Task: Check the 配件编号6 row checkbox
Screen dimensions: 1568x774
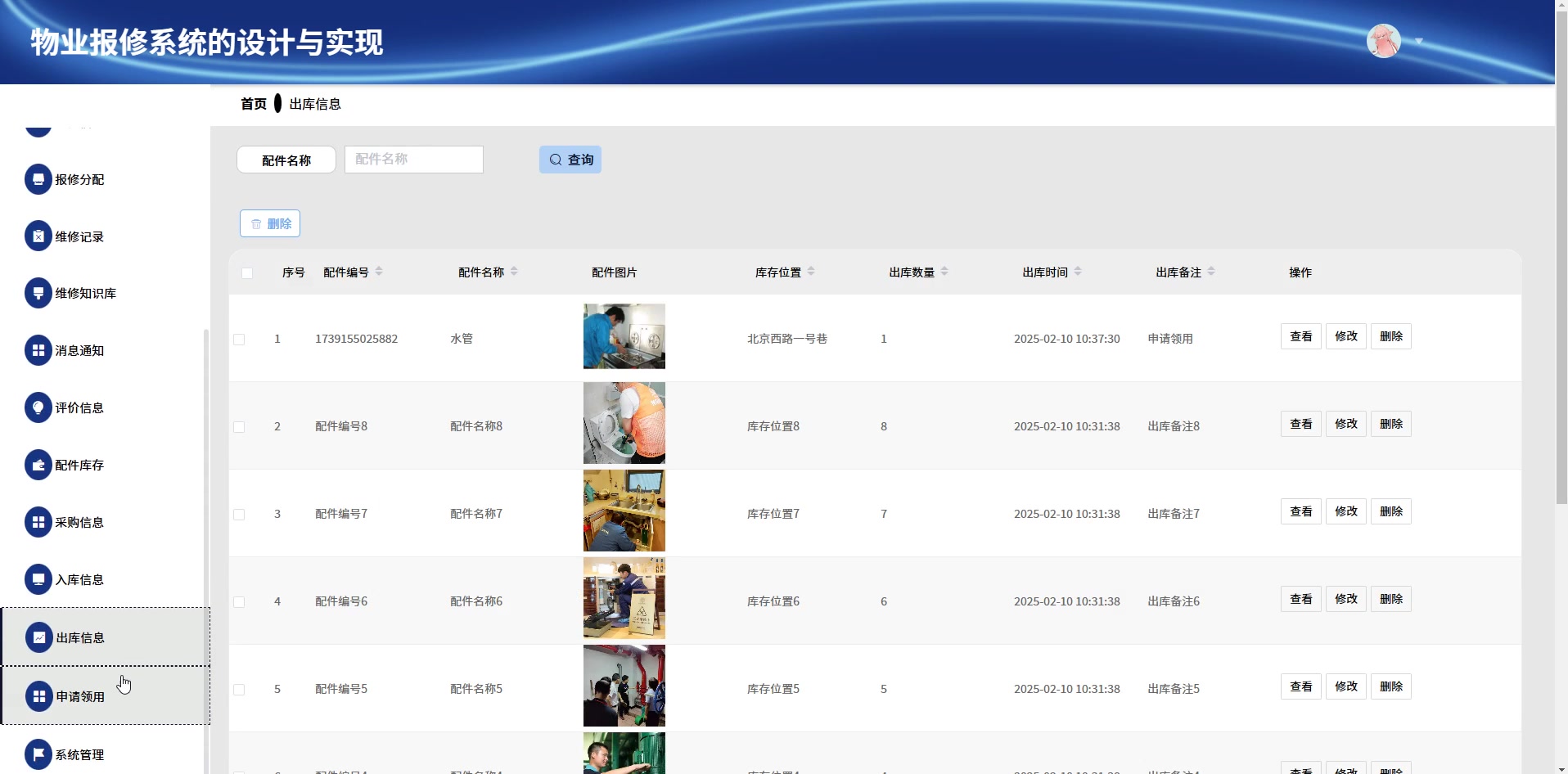Action: (239, 602)
